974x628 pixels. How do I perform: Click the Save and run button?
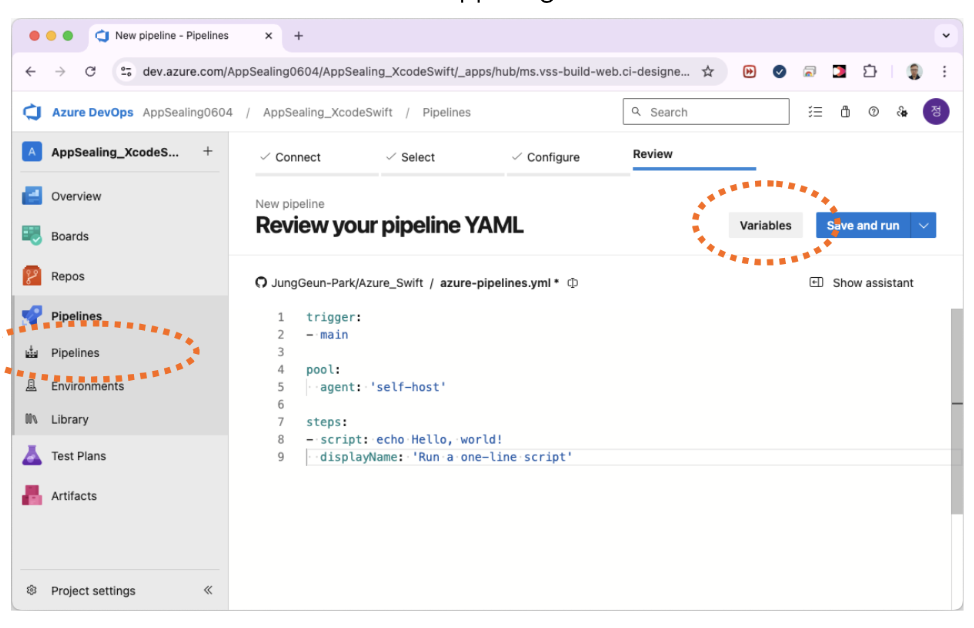(x=863, y=226)
